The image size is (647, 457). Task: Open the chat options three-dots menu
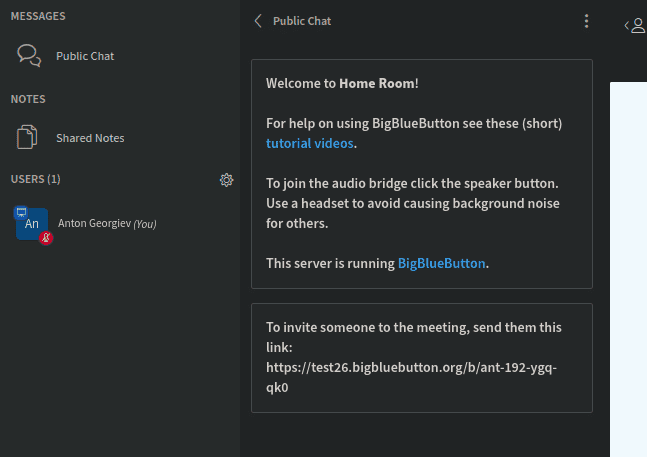pyautogui.click(x=586, y=21)
